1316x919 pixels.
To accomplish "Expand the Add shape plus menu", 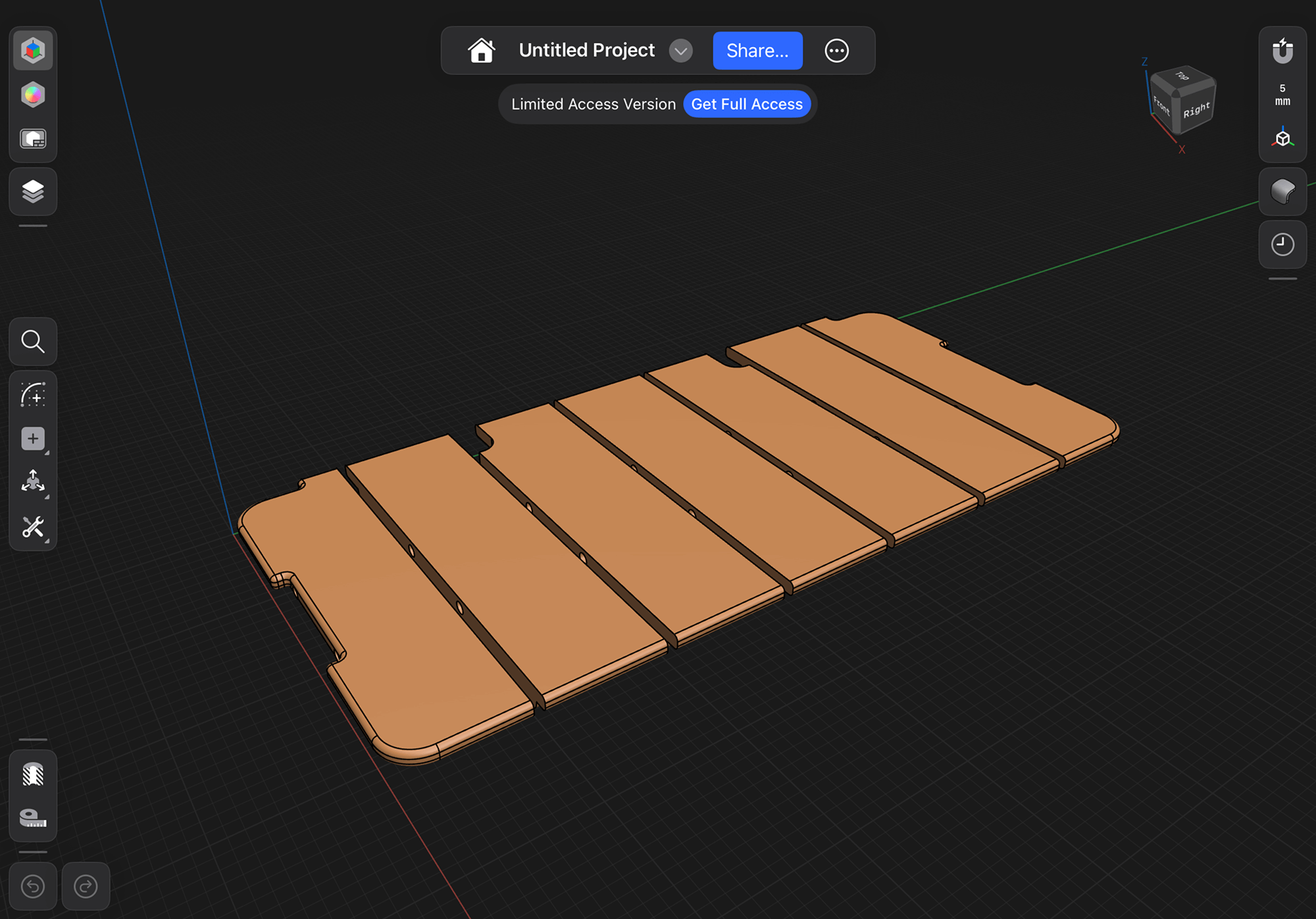I will [x=33, y=438].
